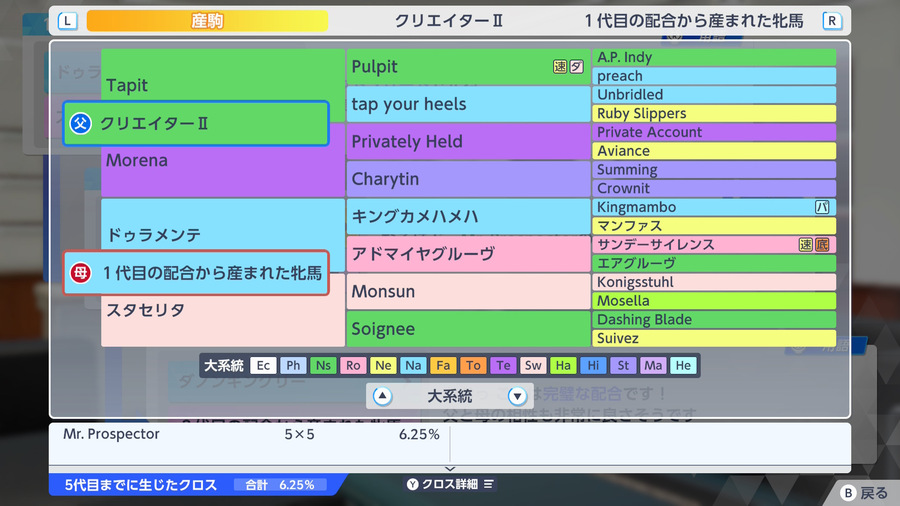
Task: Click up arrow beside 大系統 selector
Action: 382,396
